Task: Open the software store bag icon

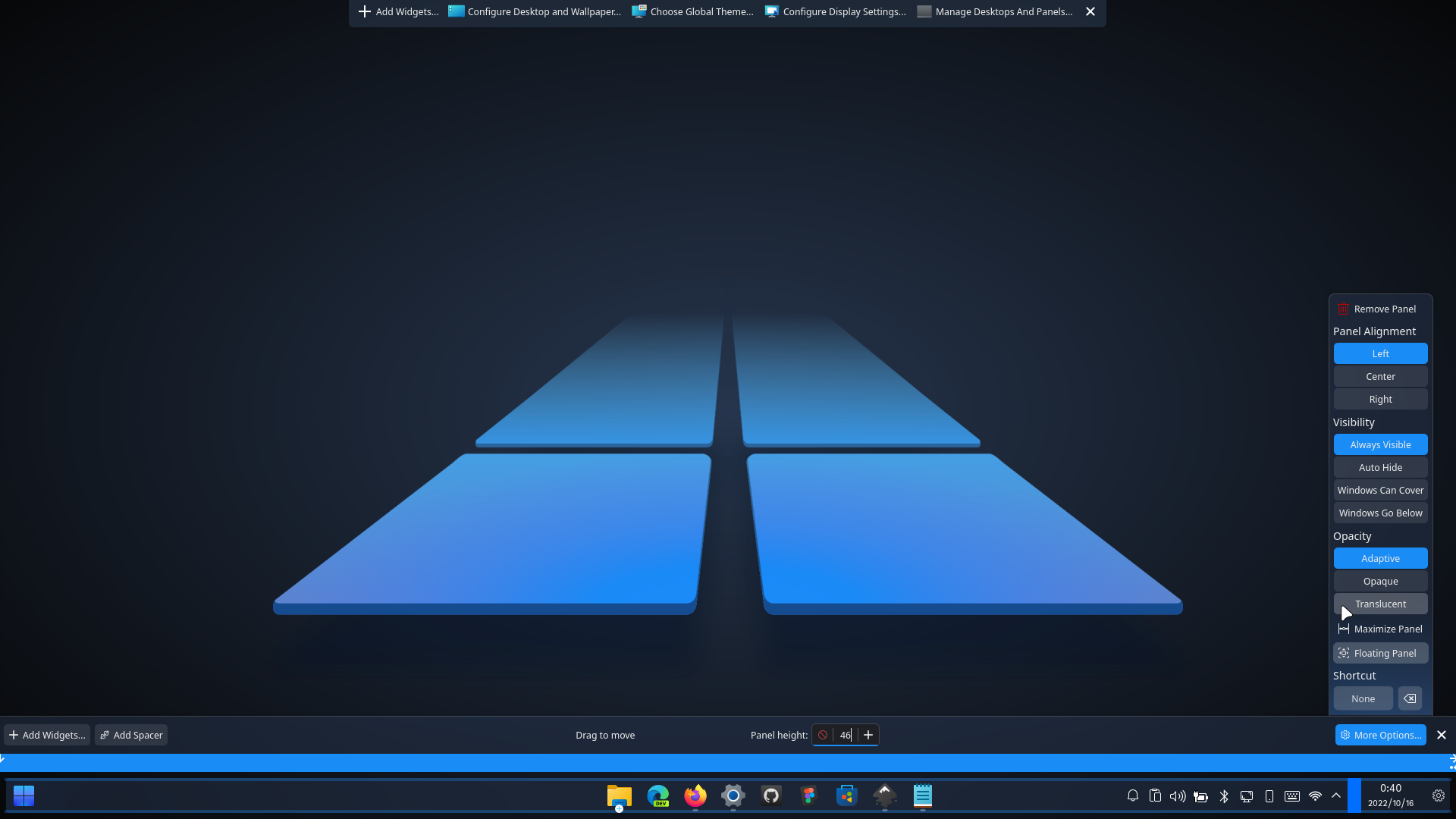Action: coord(847,795)
